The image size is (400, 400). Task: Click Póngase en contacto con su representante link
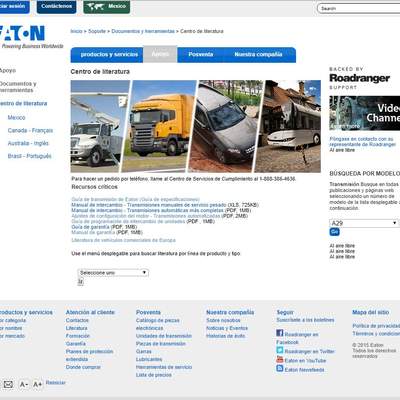(363, 142)
